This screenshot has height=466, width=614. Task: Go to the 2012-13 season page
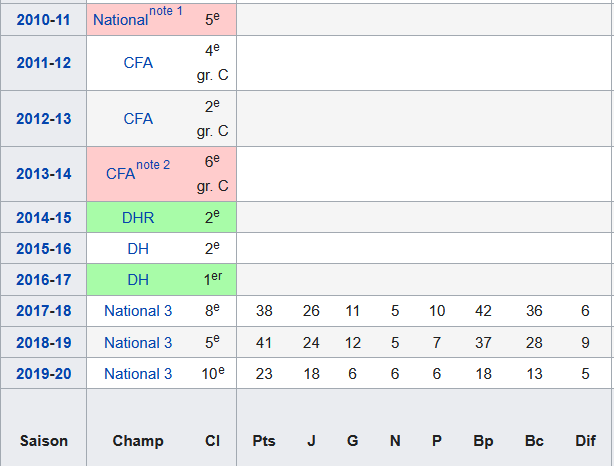click(43, 118)
